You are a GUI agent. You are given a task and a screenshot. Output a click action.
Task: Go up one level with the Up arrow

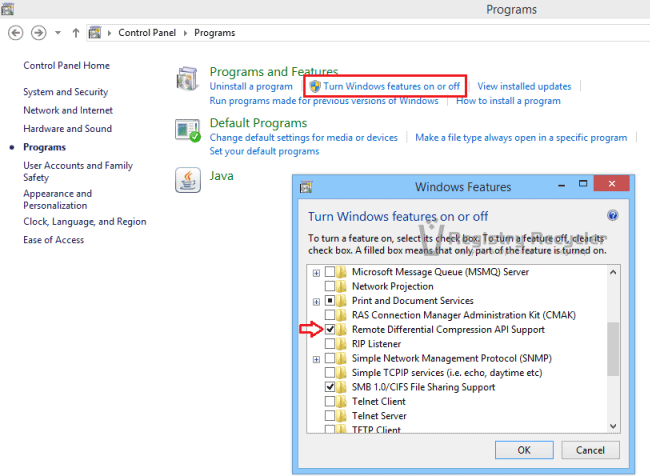[75, 33]
